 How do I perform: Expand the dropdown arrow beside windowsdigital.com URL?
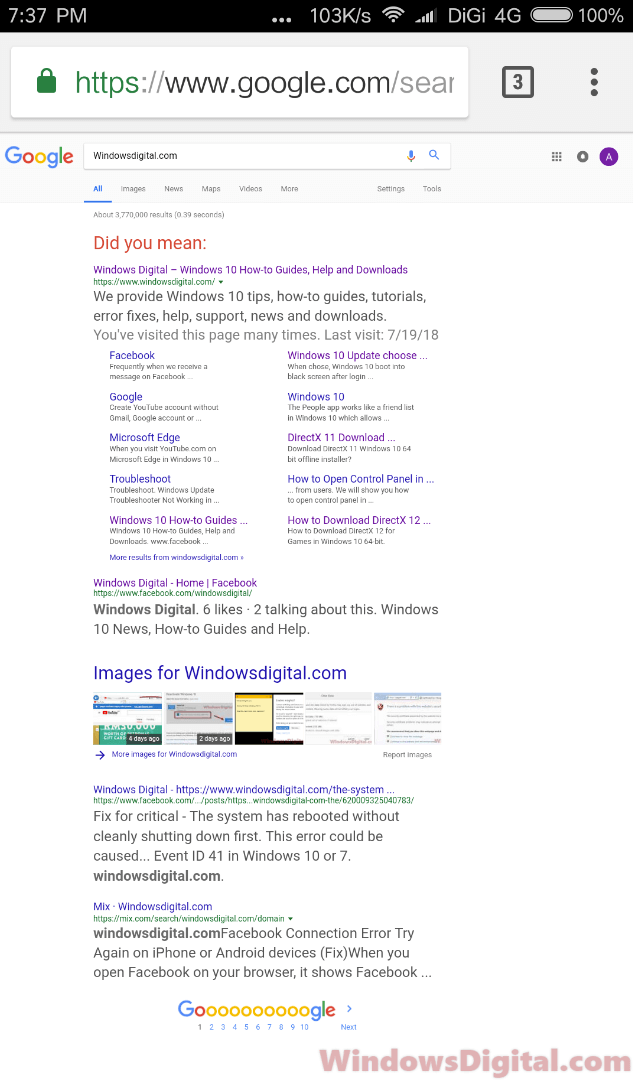point(221,282)
